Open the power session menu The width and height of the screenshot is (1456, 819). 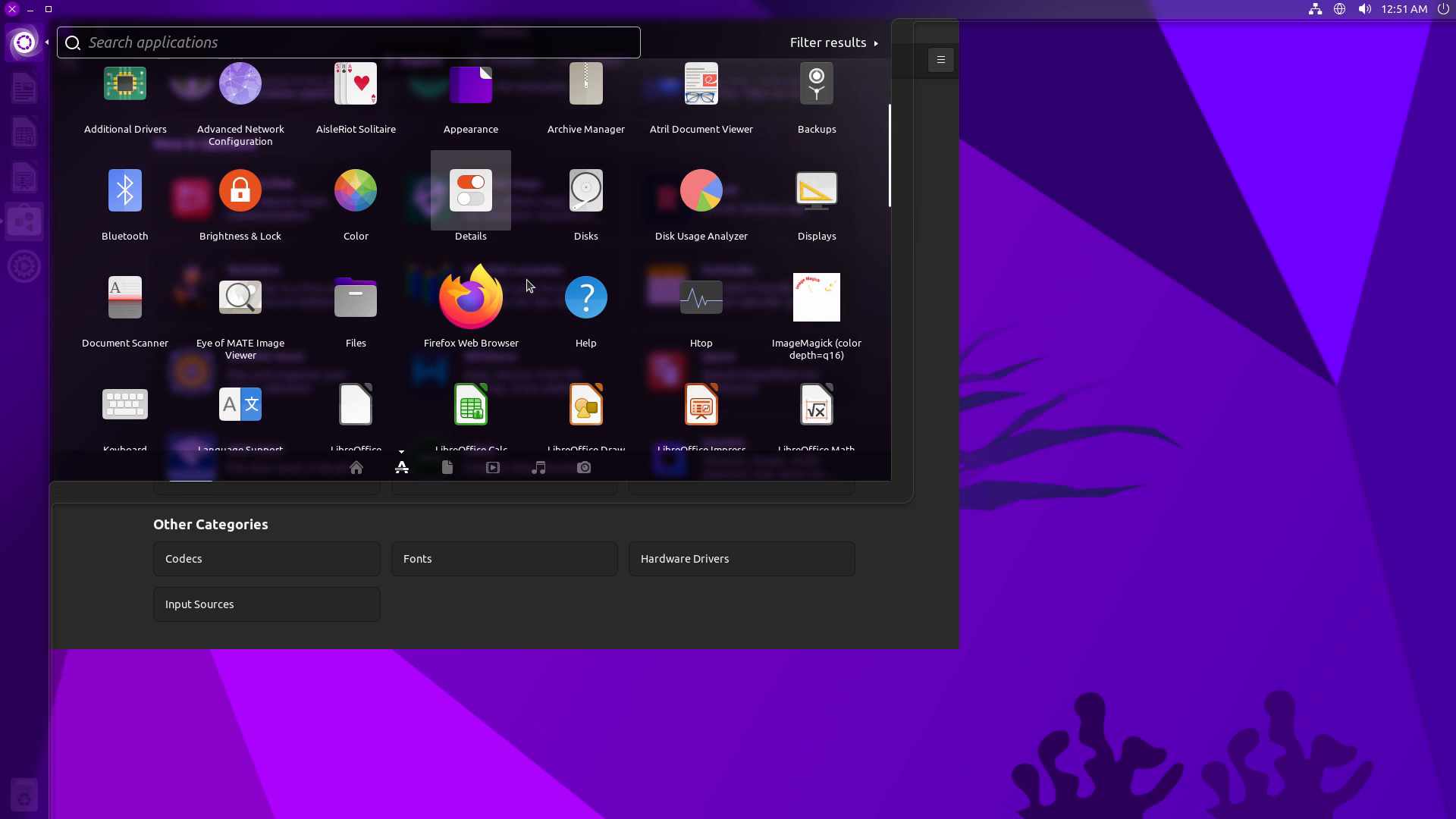(x=1443, y=9)
